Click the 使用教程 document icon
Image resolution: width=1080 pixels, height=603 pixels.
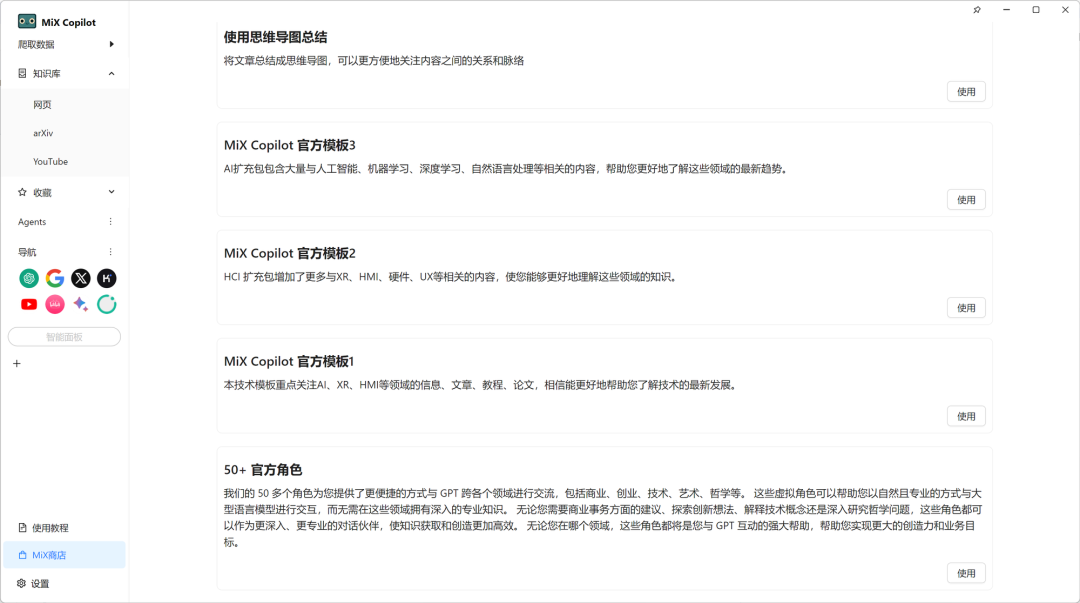[22, 528]
